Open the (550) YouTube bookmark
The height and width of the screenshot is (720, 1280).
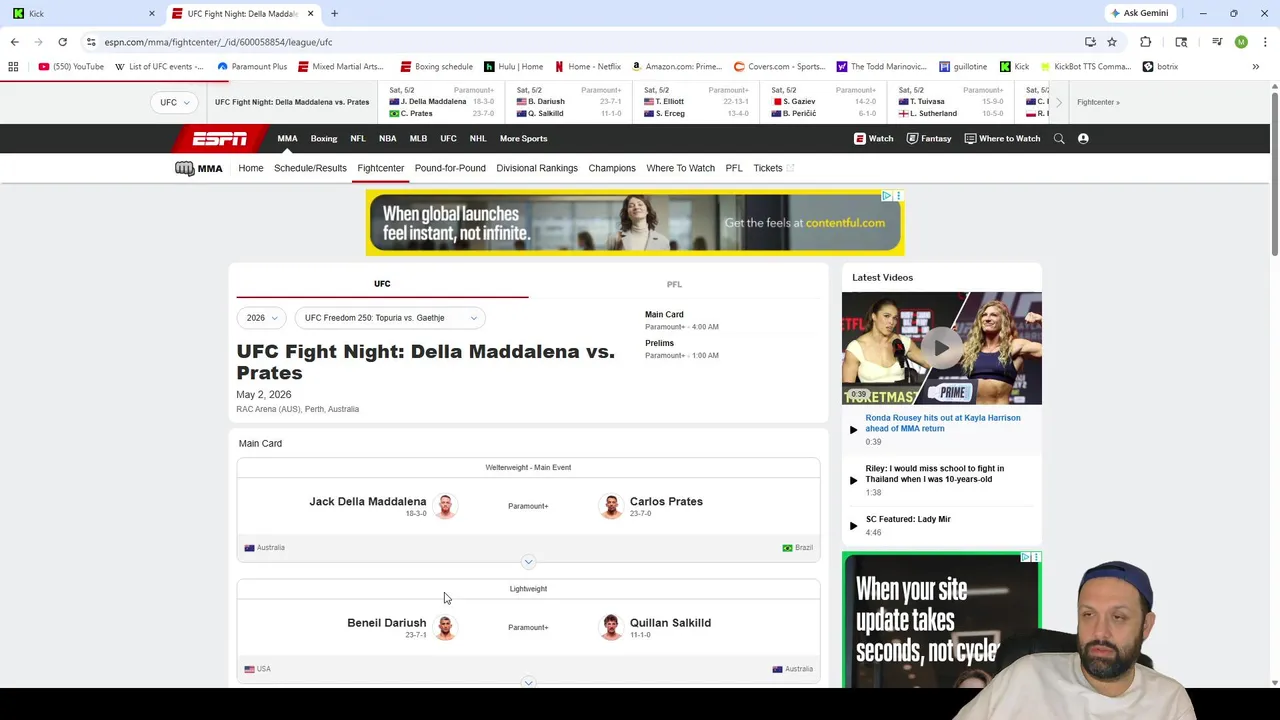[x=71, y=67]
